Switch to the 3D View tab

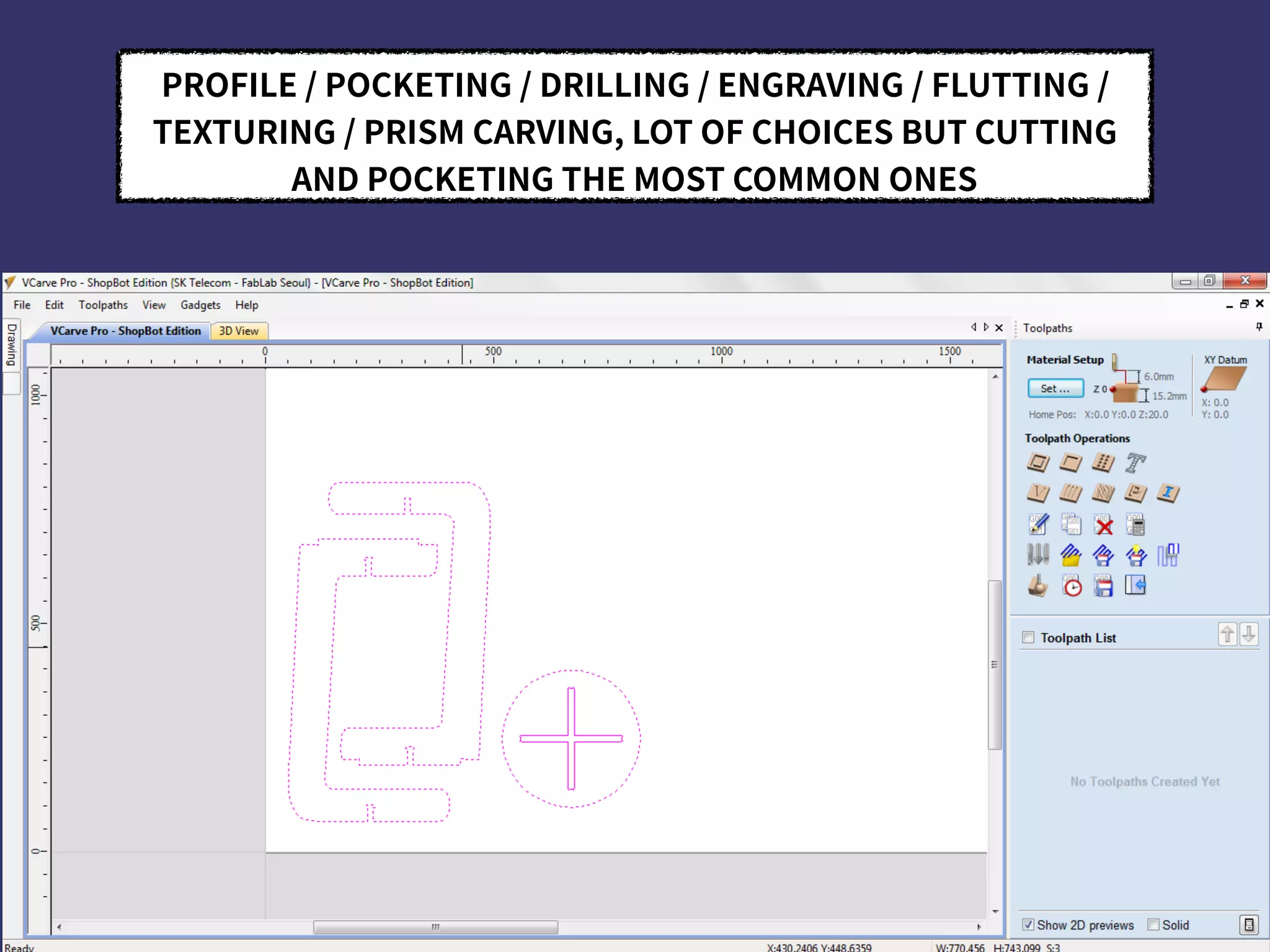pos(239,331)
